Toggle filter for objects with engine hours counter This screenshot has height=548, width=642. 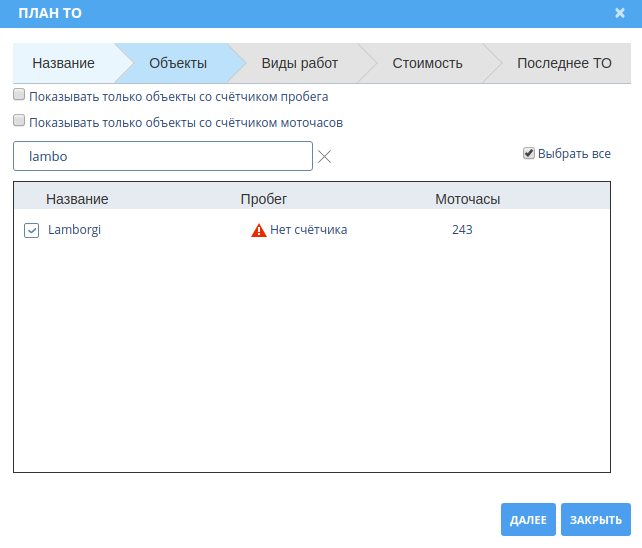(x=20, y=122)
